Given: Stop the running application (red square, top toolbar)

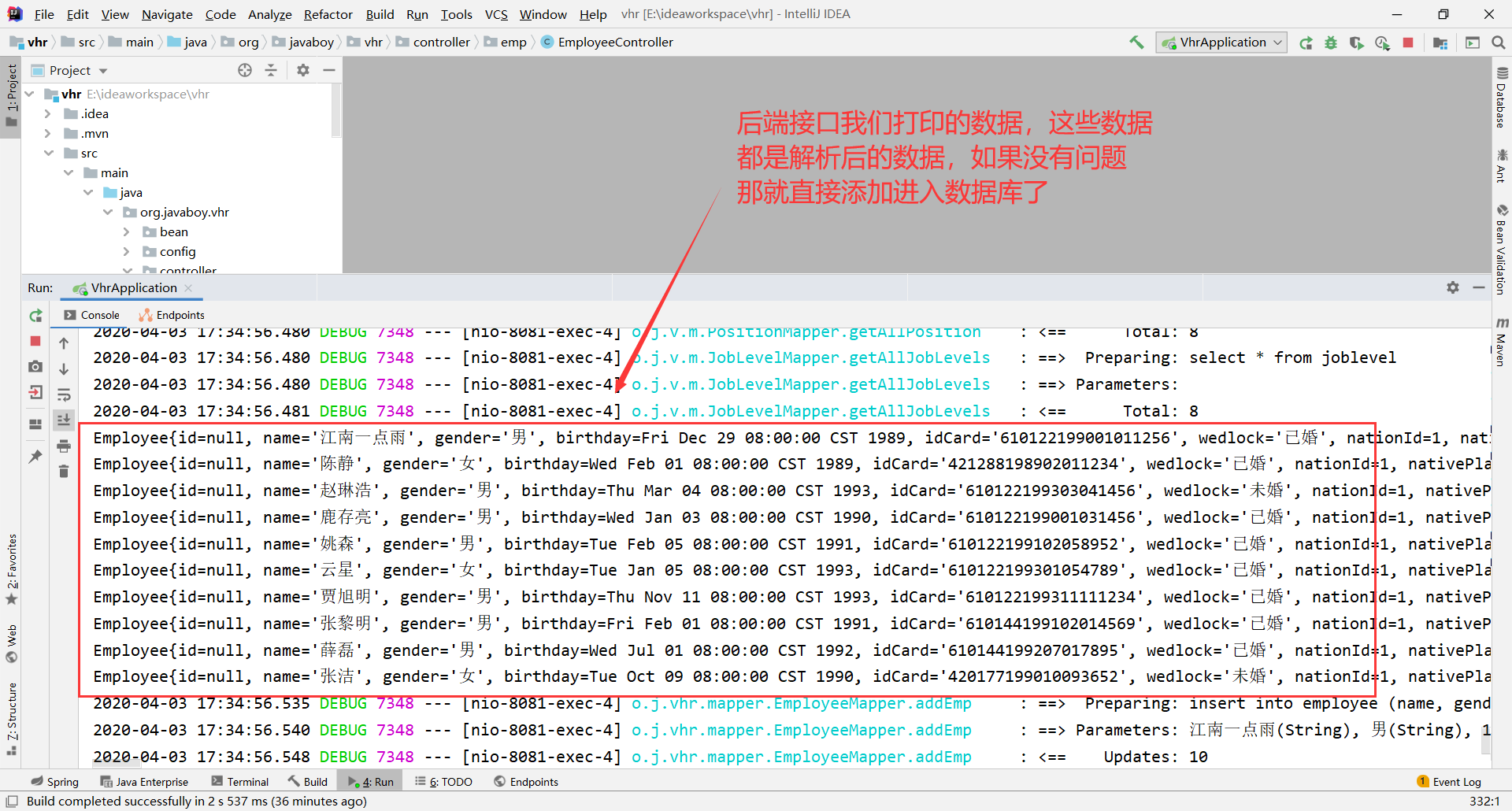Looking at the screenshot, I should click(x=1408, y=43).
